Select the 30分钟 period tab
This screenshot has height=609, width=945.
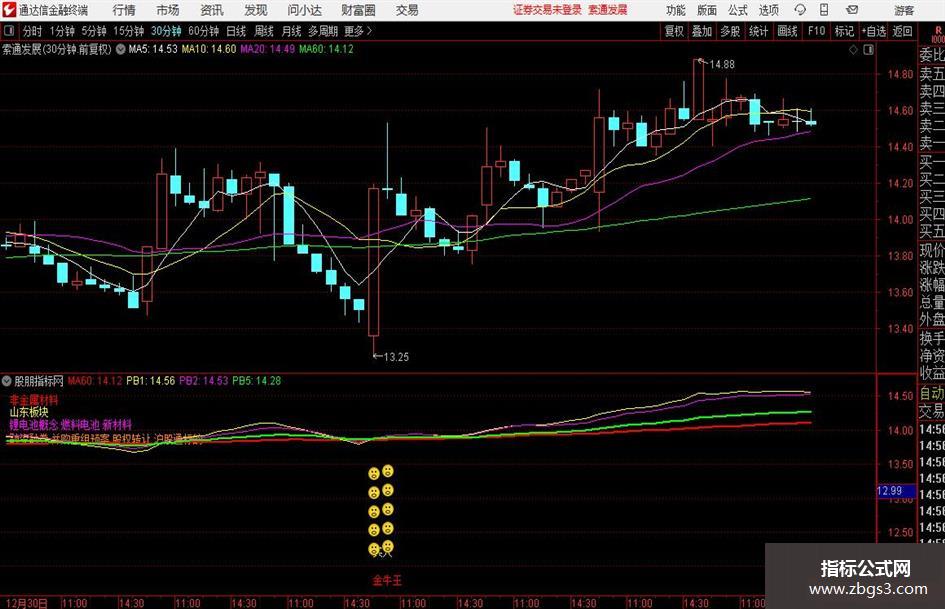(166, 31)
